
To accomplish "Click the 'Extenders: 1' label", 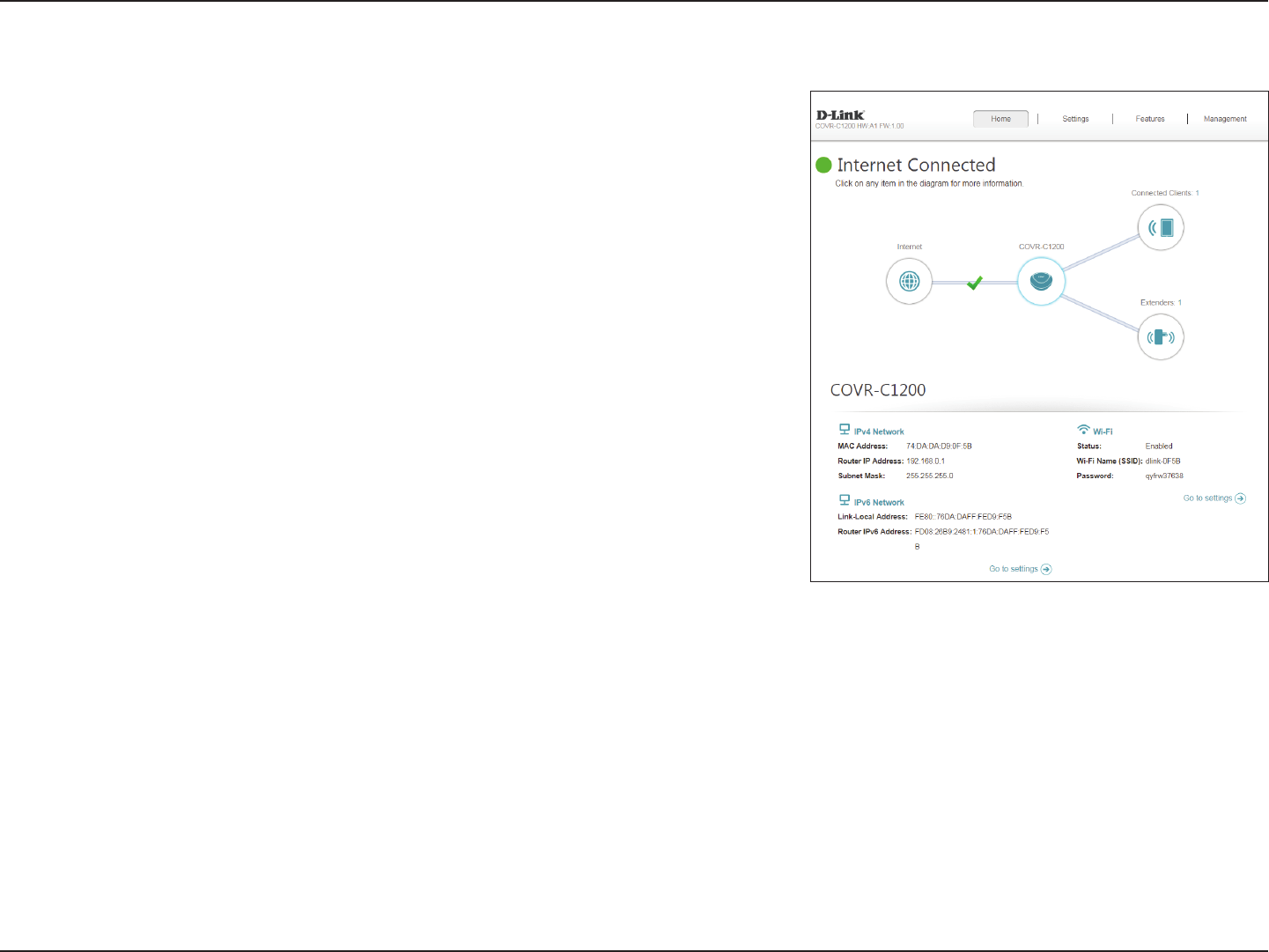I will 1161,303.
